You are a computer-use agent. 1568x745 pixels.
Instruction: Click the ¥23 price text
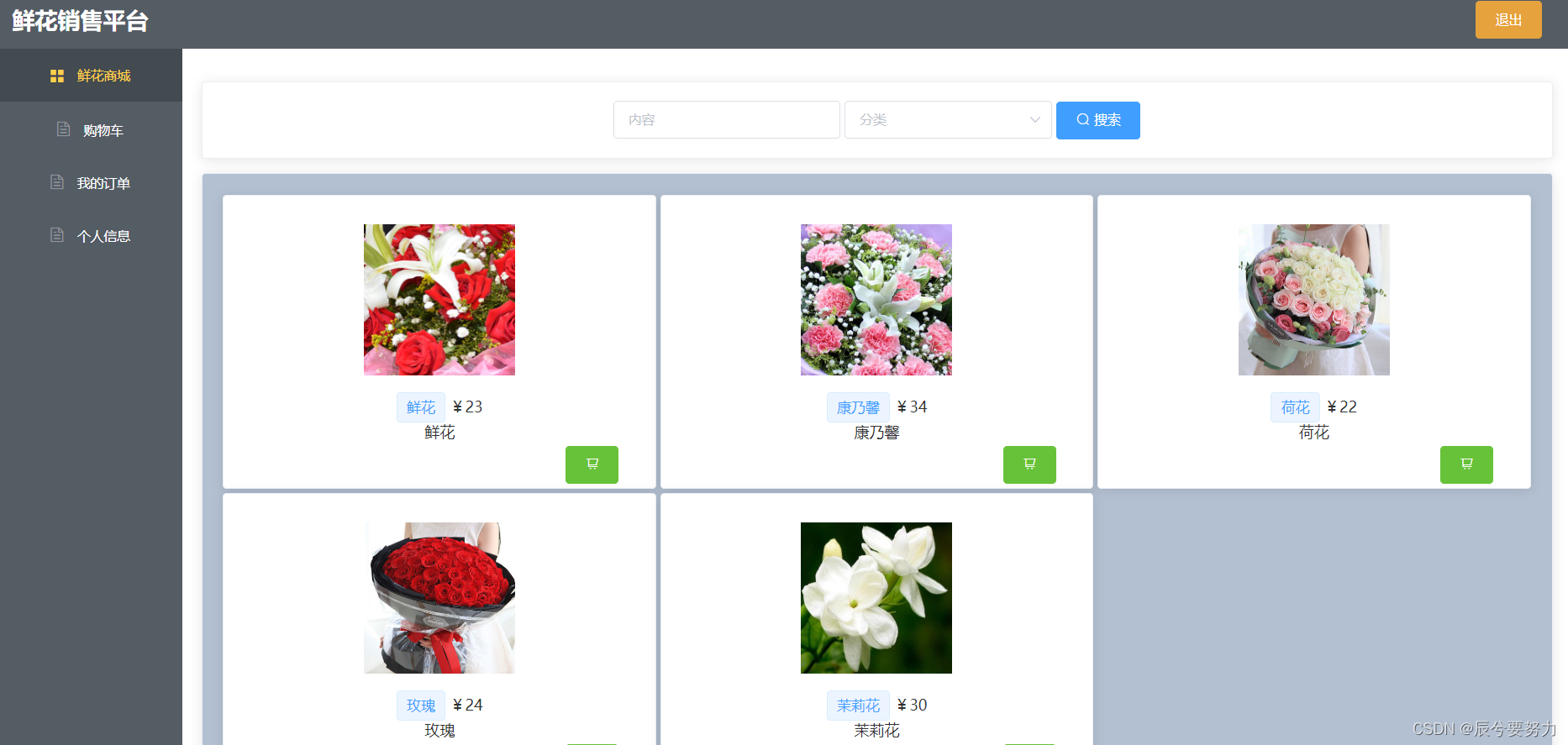click(x=468, y=407)
